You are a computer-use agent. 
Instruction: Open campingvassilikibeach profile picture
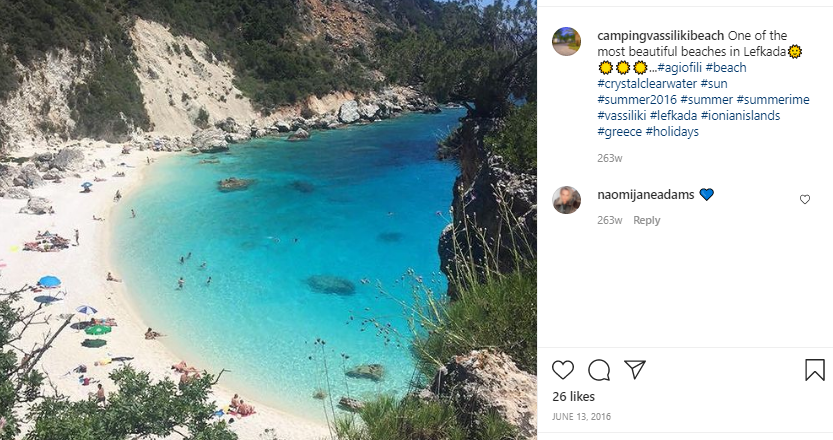(566, 42)
